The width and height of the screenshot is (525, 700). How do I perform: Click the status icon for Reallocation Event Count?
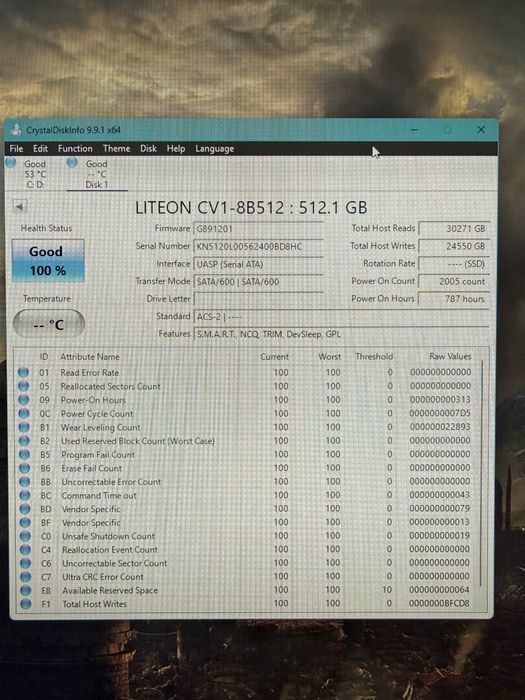pyautogui.click(x=25, y=550)
